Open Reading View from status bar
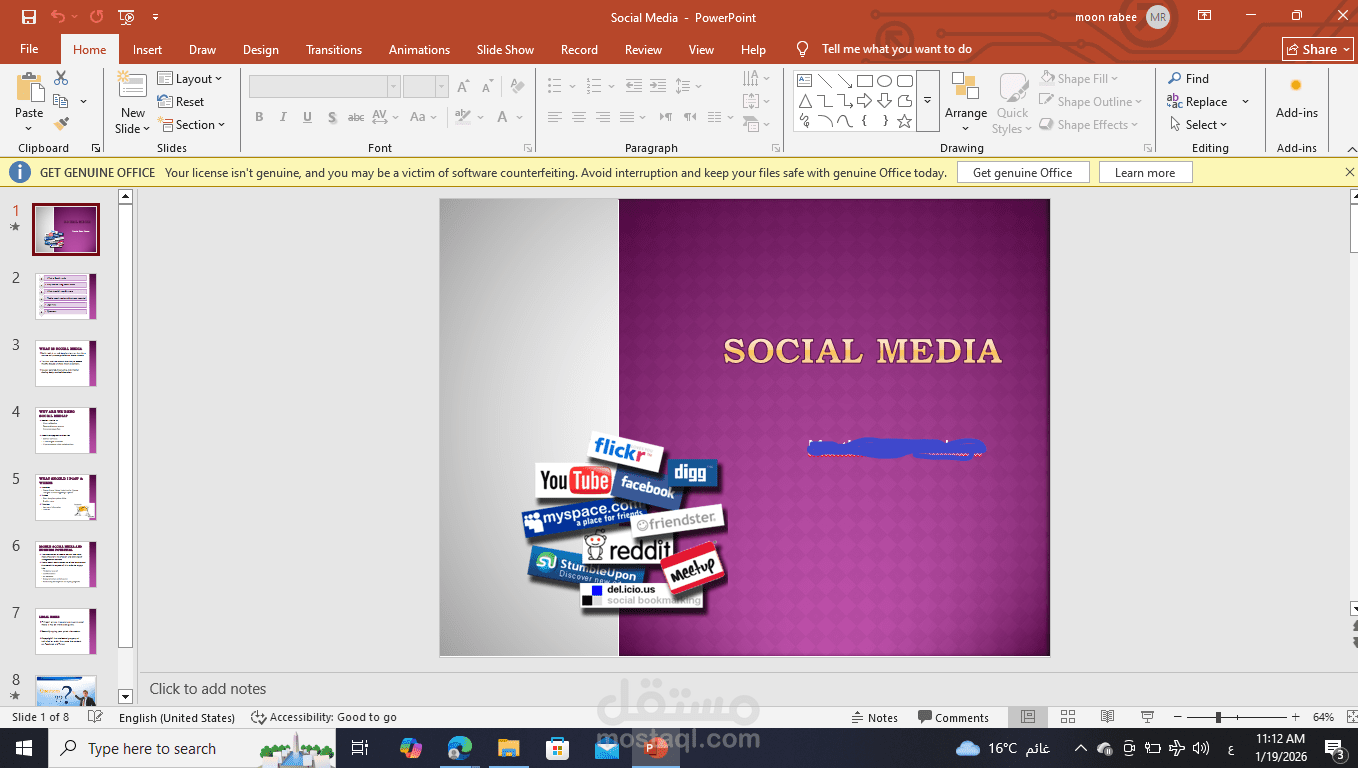Viewport: 1358px width, 768px height. [x=1107, y=717]
